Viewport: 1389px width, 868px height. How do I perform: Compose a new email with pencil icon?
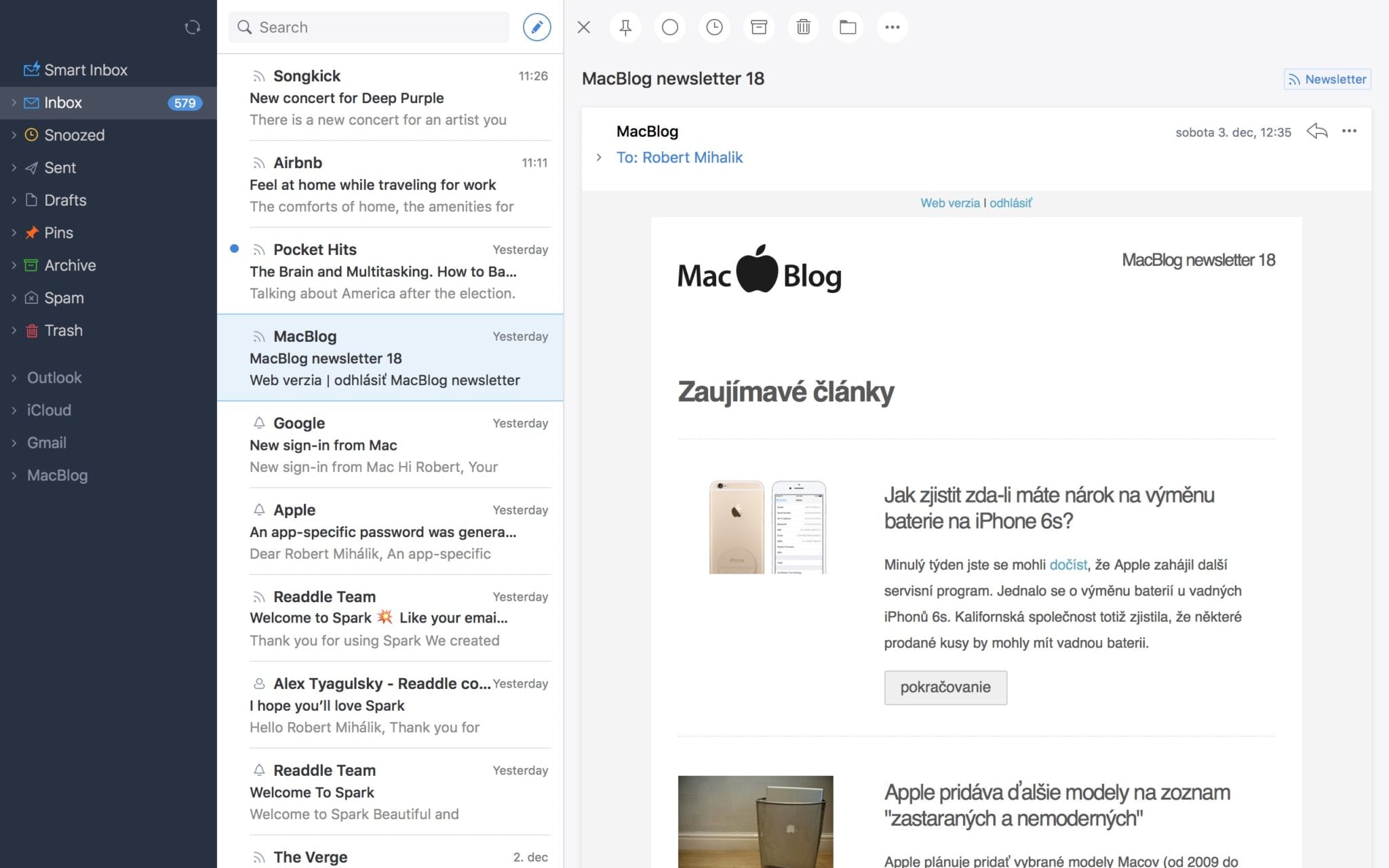point(536,27)
